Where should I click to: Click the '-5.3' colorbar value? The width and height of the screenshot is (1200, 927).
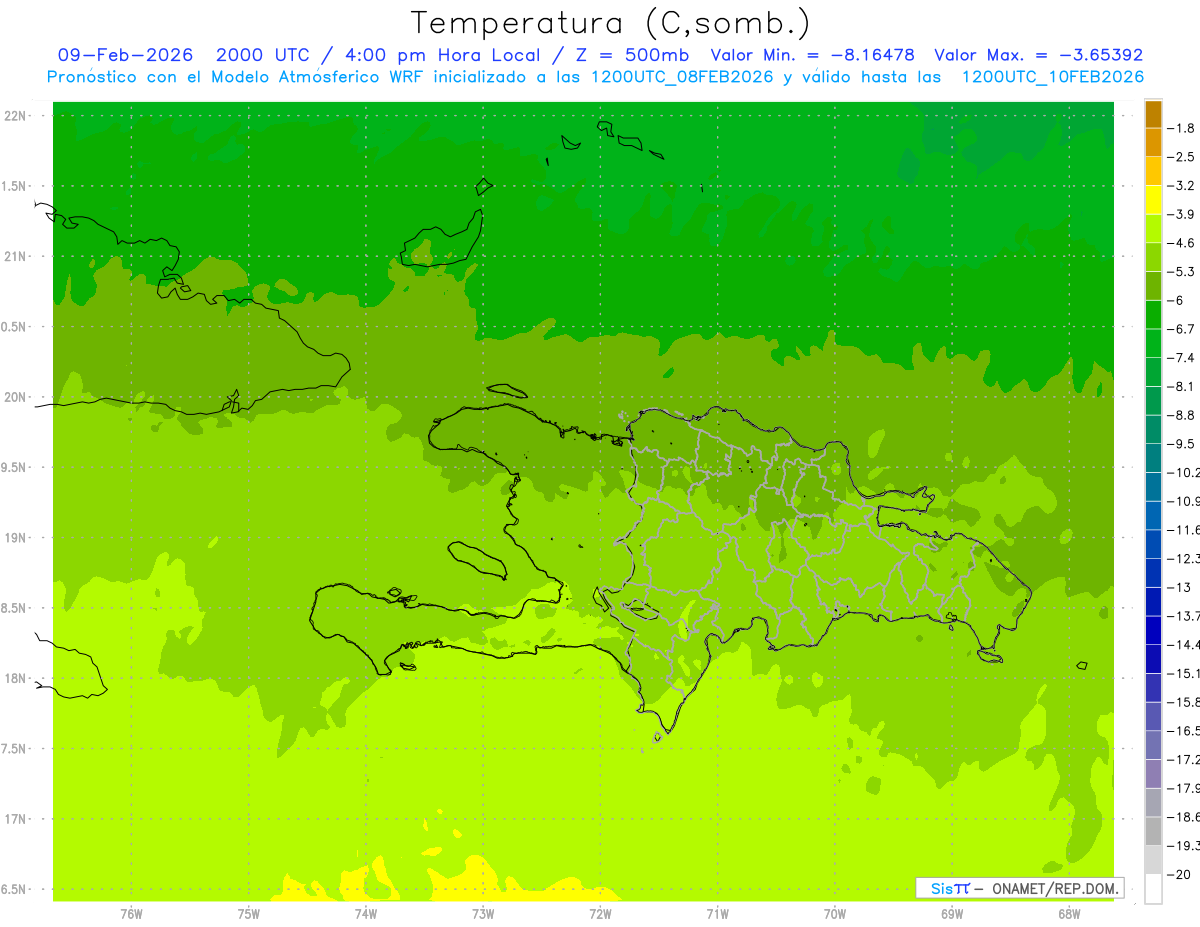point(1182,272)
